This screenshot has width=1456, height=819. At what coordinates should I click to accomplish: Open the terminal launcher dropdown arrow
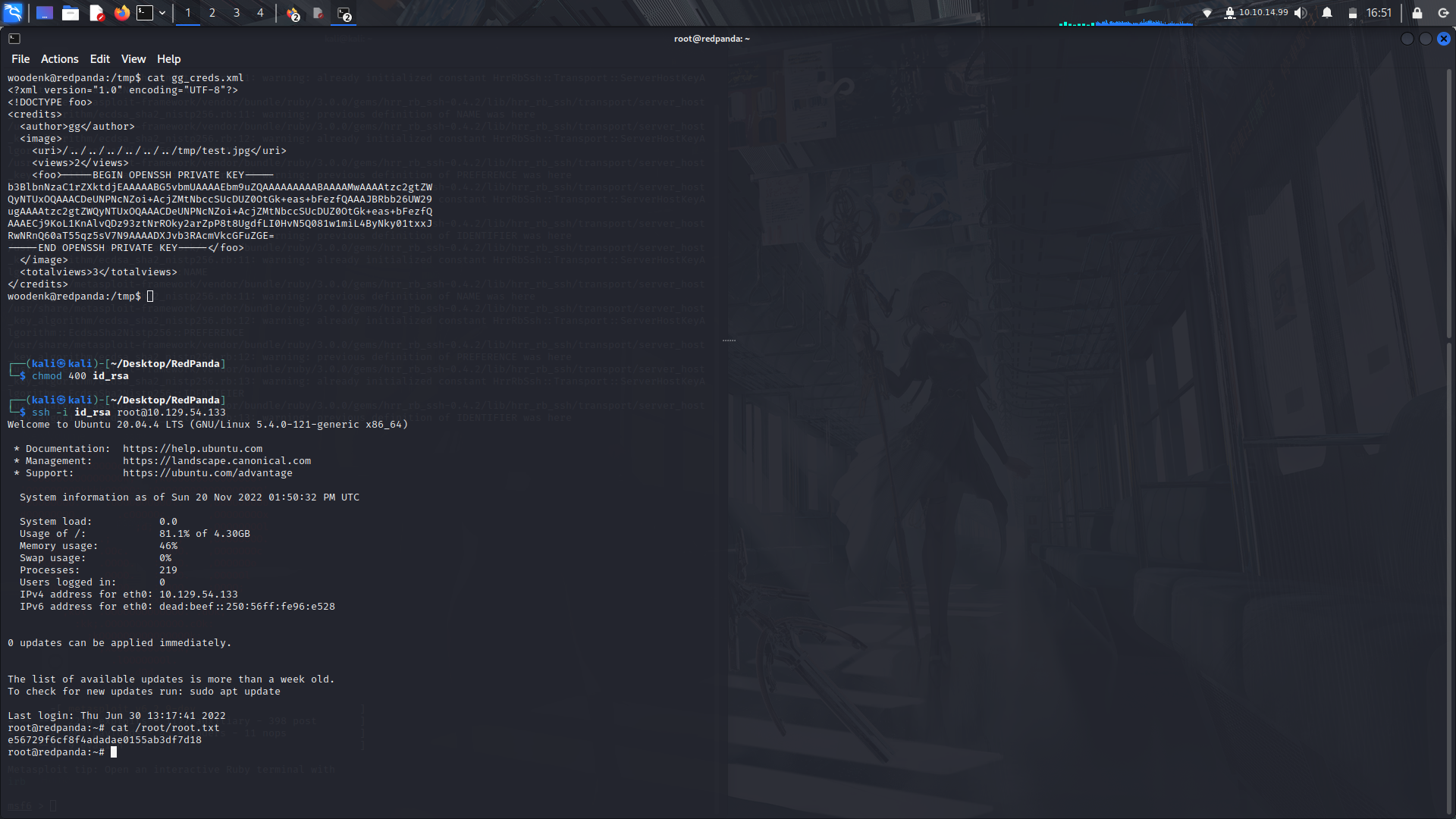click(162, 13)
